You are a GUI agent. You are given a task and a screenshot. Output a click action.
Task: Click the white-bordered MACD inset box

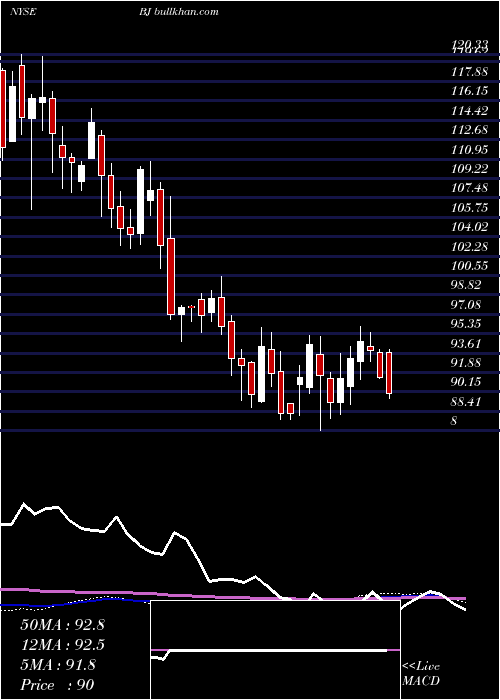(275, 650)
